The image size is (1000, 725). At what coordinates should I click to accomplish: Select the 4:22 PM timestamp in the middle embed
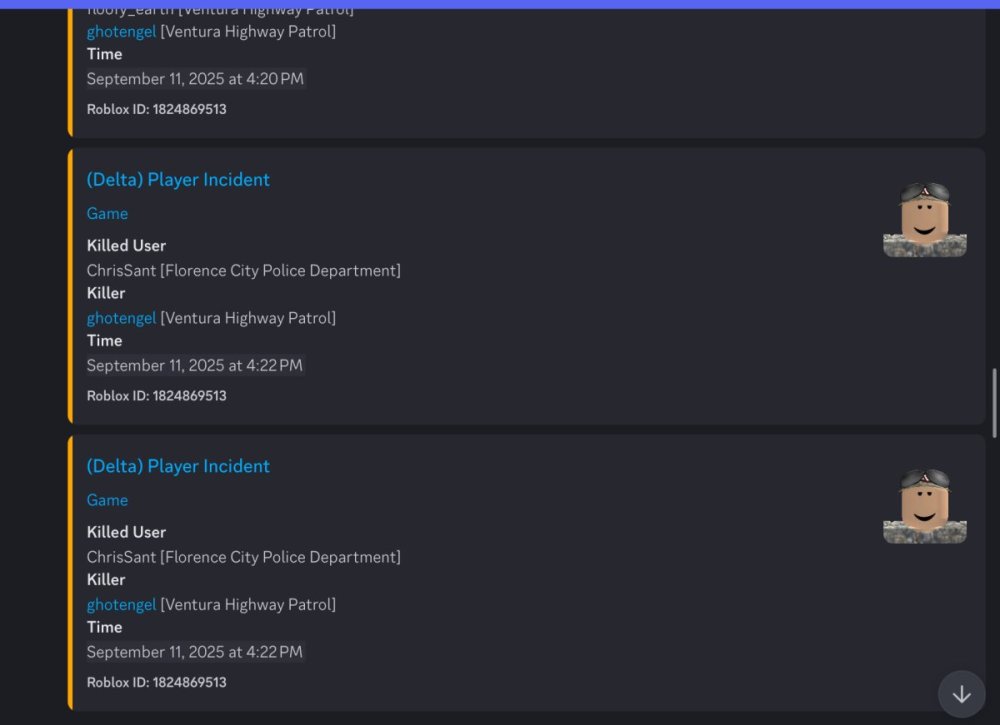(195, 365)
